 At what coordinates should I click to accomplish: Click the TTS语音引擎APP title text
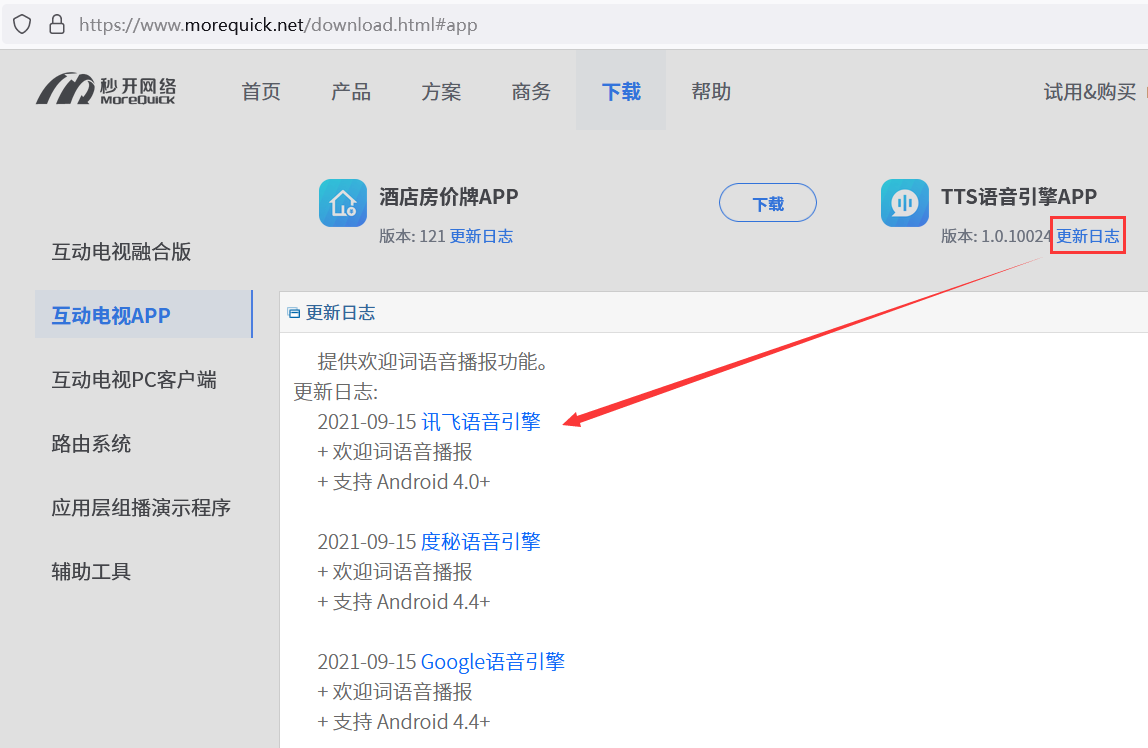coord(1019,197)
